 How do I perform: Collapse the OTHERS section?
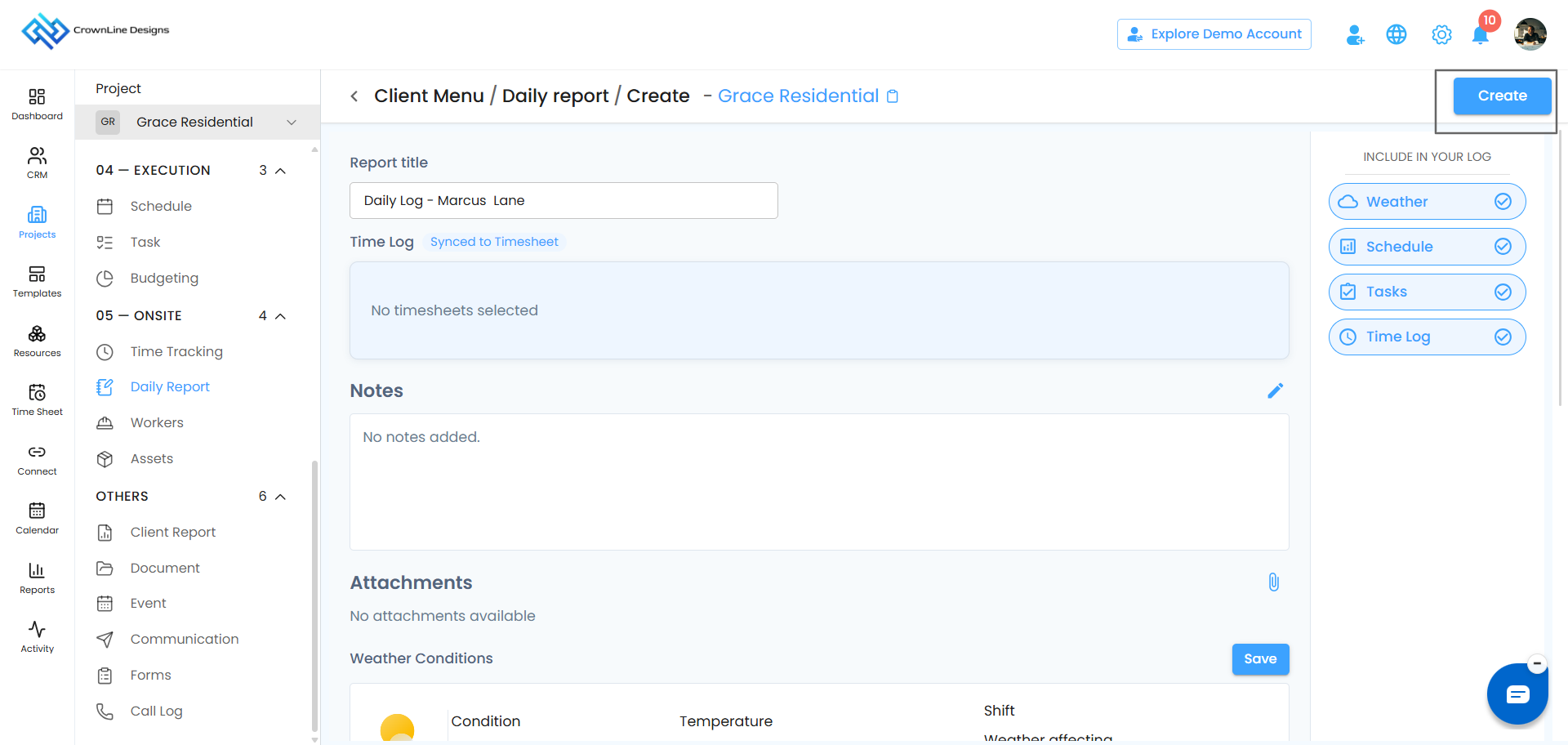coord(280,497)
